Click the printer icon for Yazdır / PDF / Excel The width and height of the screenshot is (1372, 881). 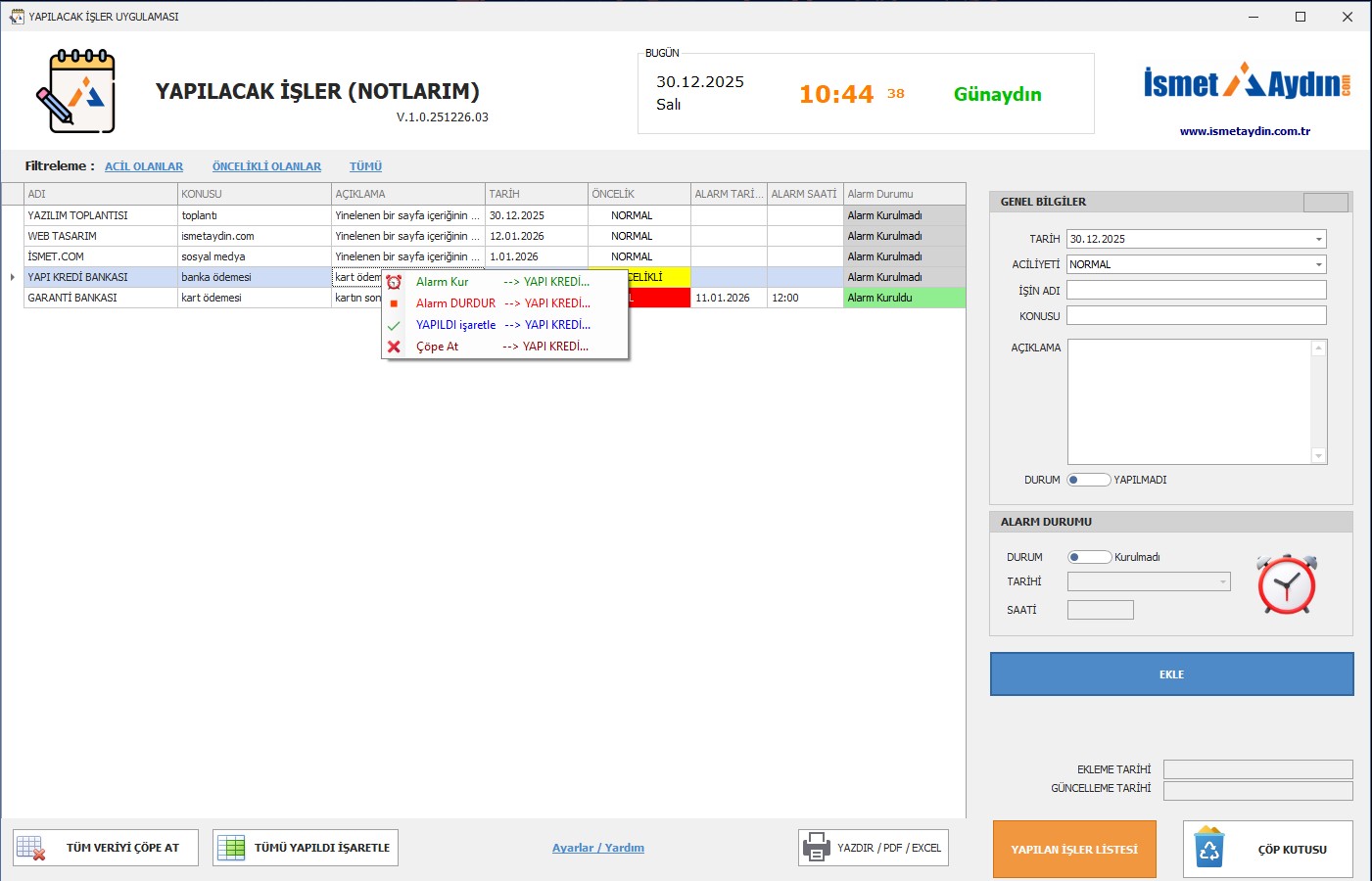[816, 848]
